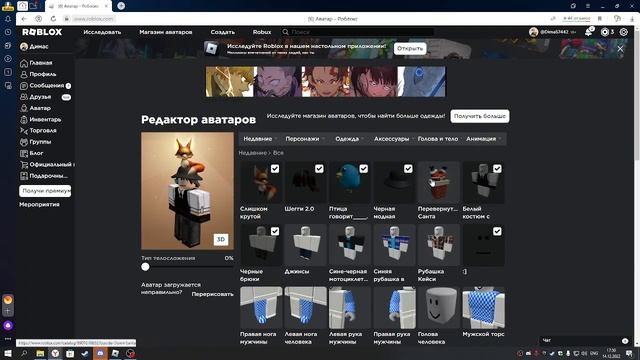Open Создать in the top menu
This screenshot has height=360, width=640.
222,32
